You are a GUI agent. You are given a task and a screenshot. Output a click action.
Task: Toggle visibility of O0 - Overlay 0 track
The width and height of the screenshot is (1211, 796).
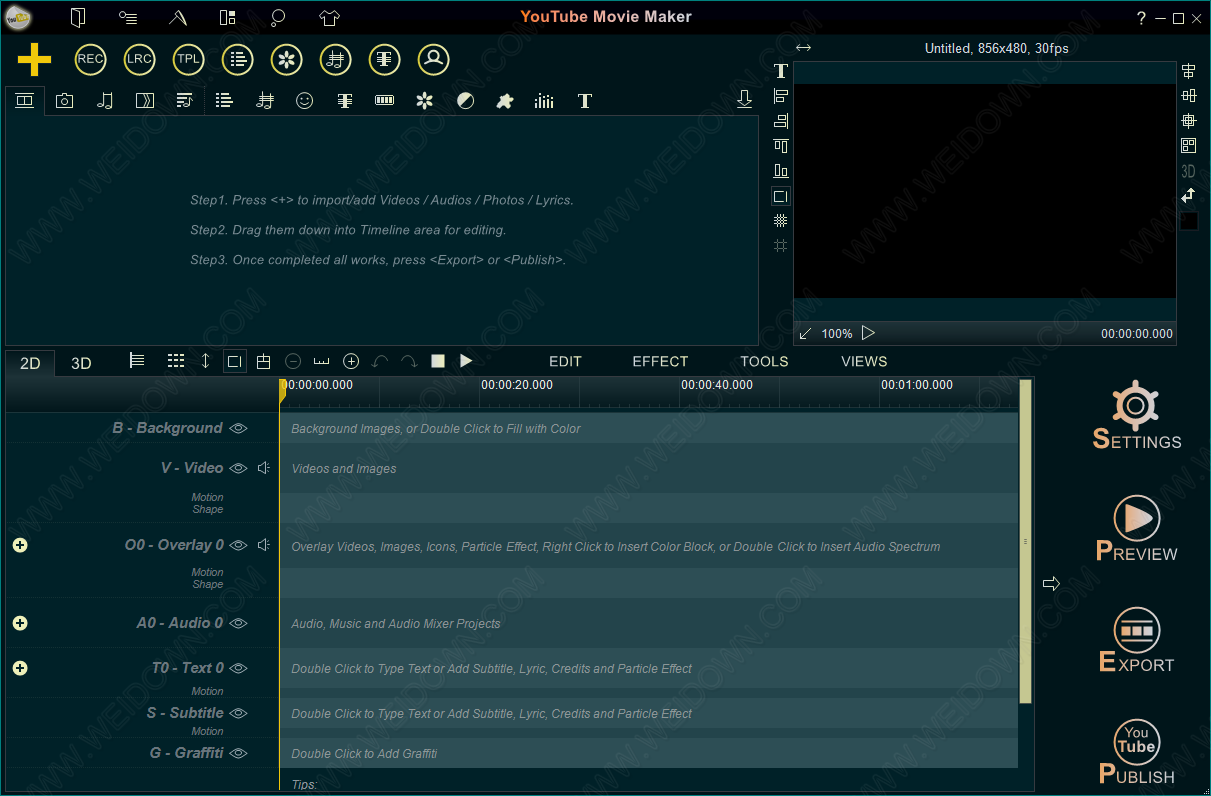[x=238, y=545]
